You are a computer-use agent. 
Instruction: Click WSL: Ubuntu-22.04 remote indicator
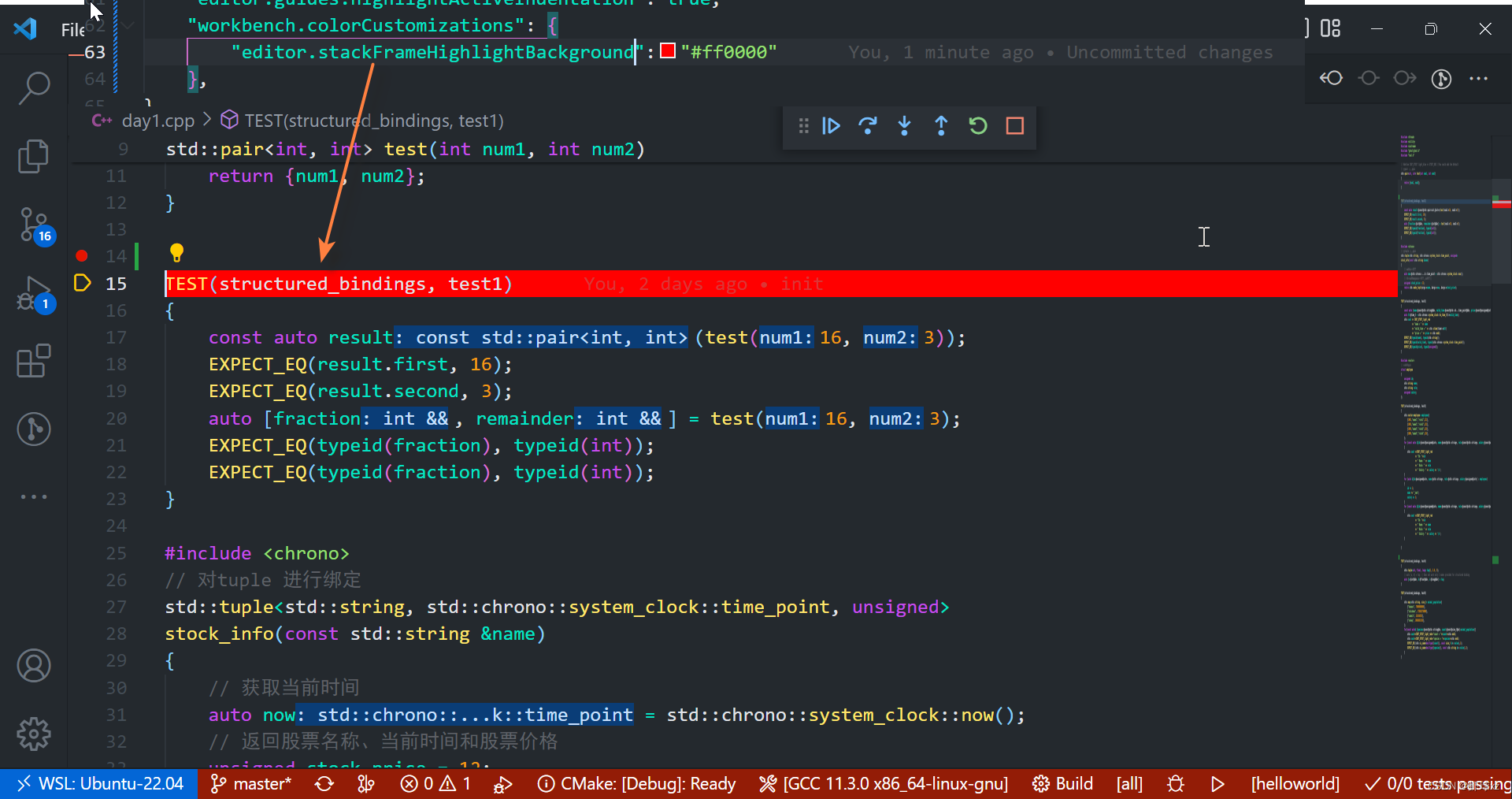click(x=99, y=784)
